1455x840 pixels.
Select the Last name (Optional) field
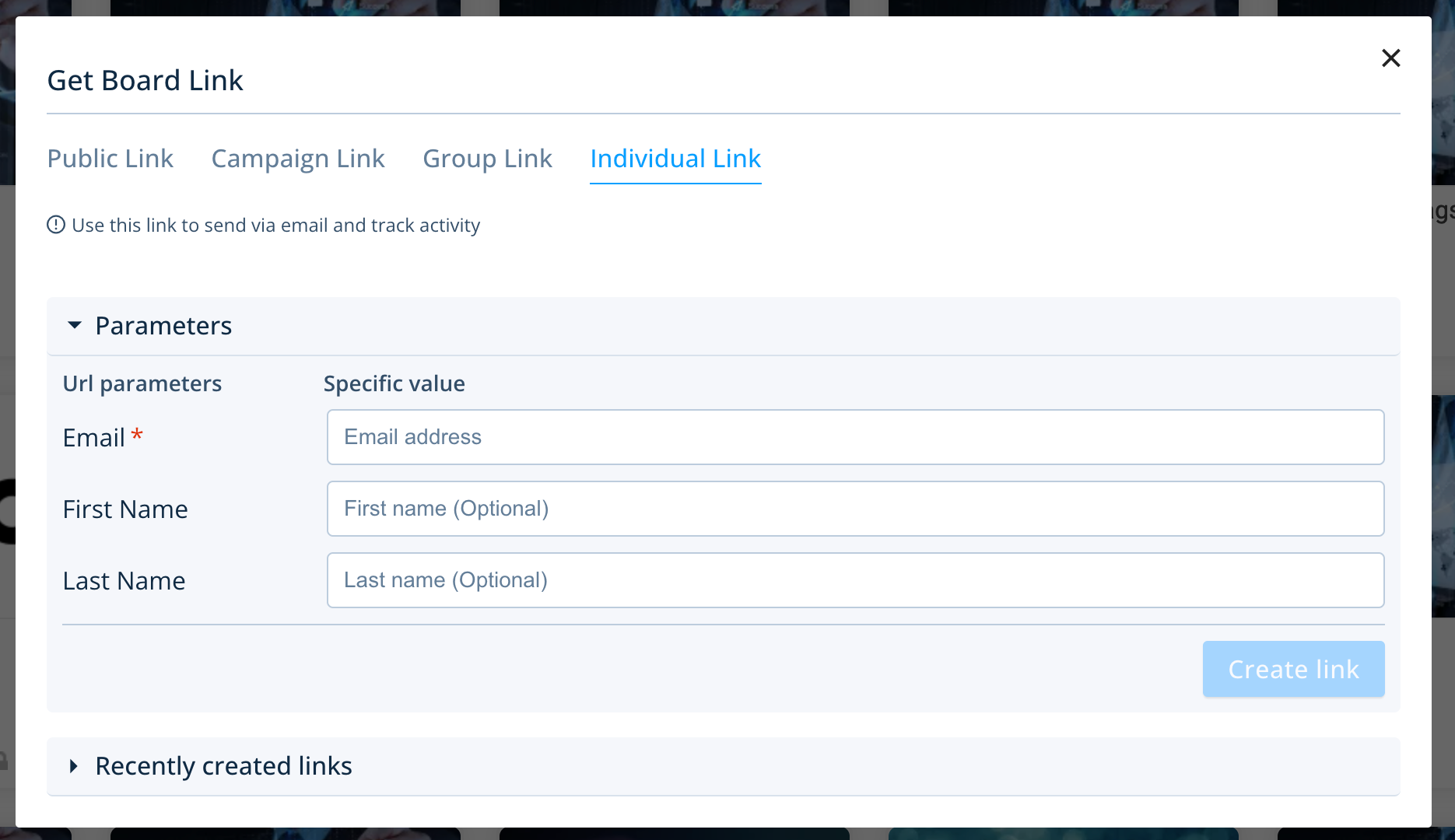coord(854,580)
